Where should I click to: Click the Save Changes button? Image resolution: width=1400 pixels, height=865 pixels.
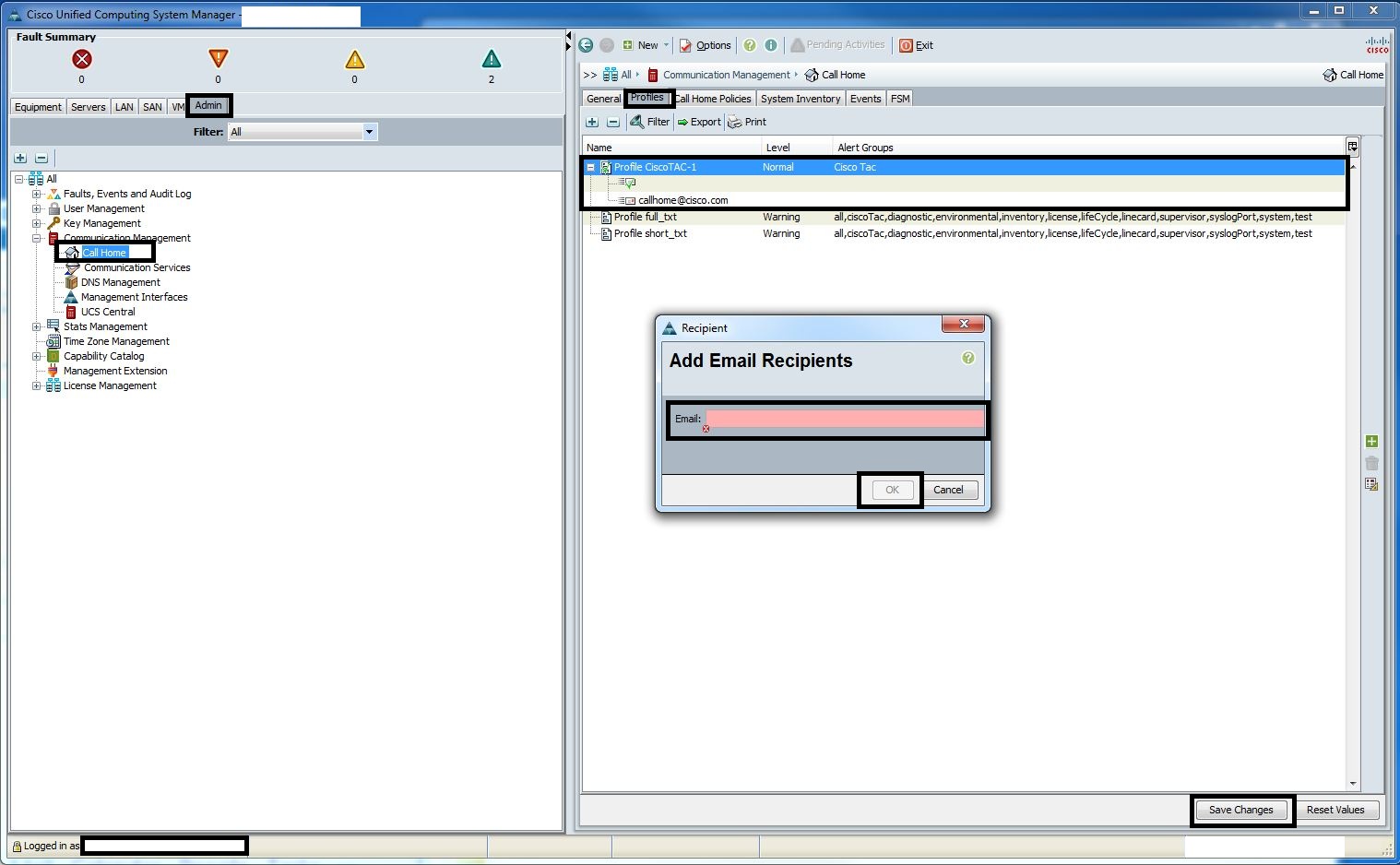(1240, 810)
